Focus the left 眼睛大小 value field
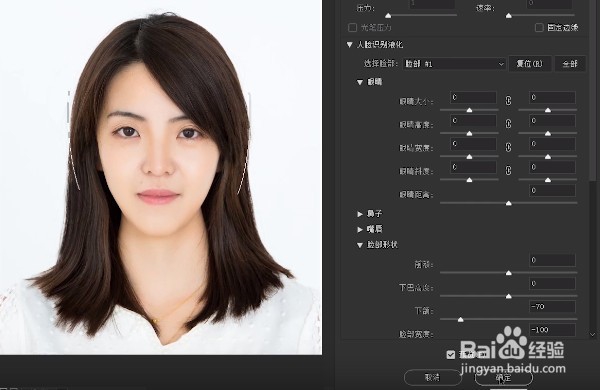600x390 pixels. click(473, 98)
